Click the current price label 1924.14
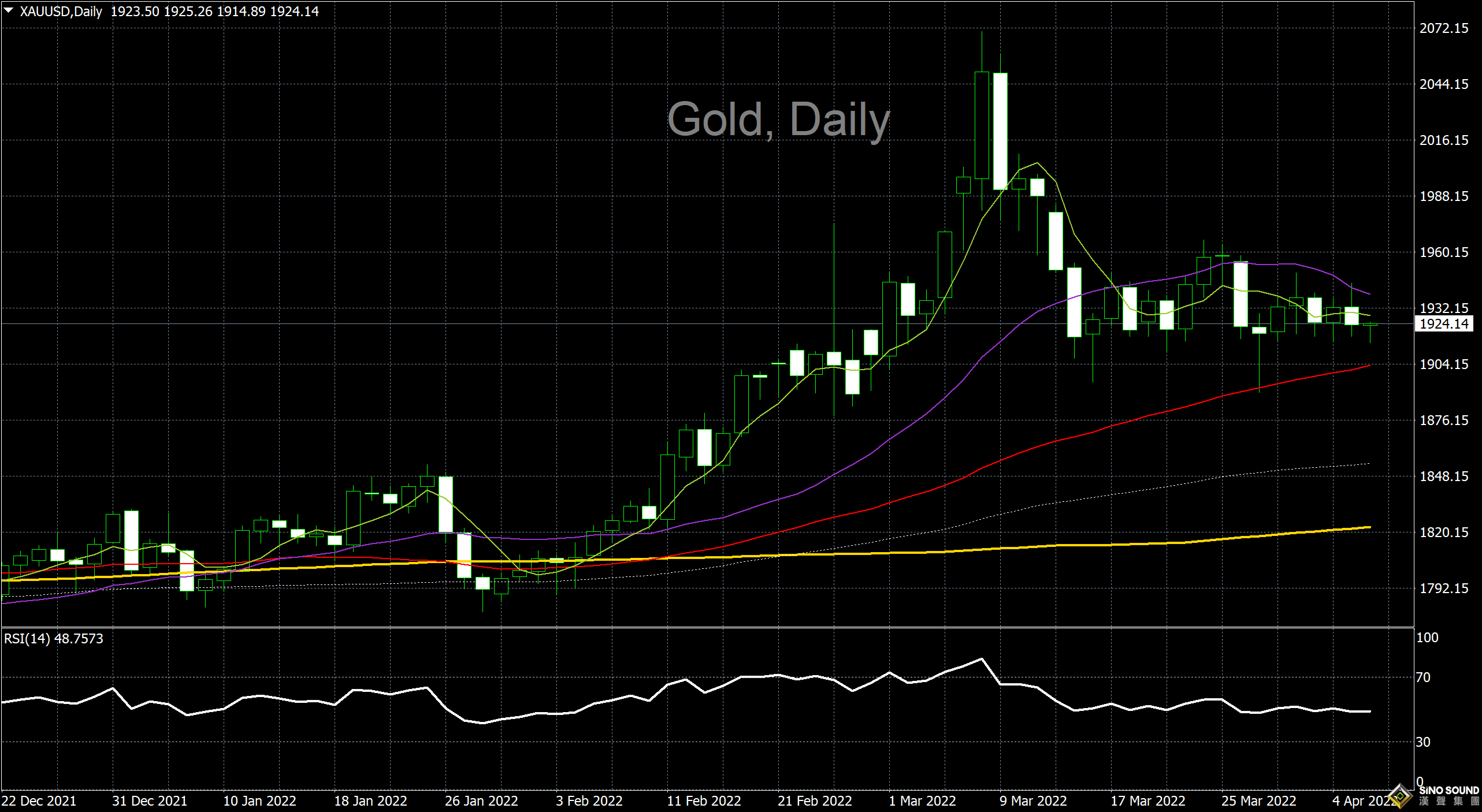1482x812 pixels. click(1444, 324)
